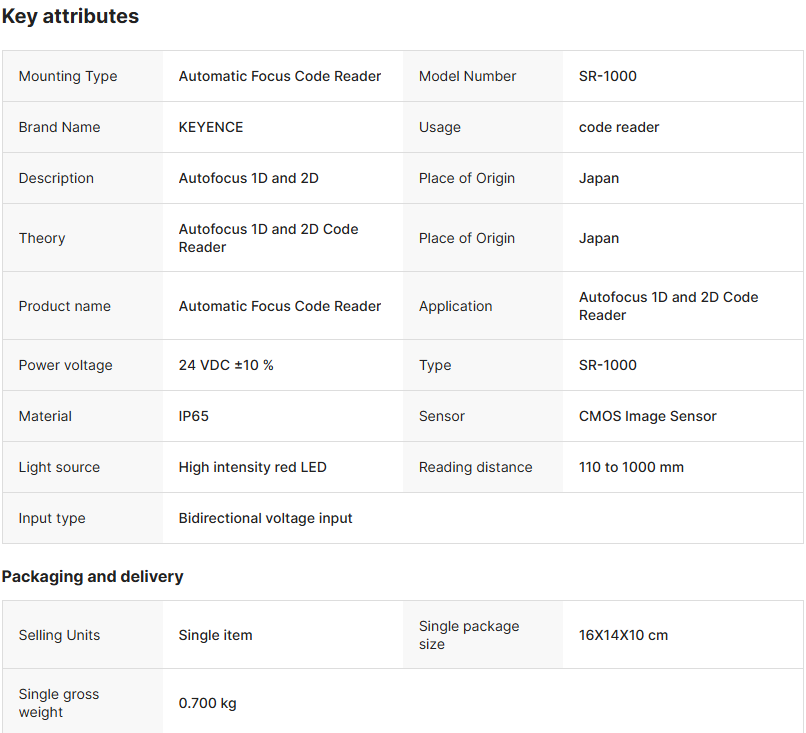Click the 0.700 kg weight value

click(x=207, y=703)
